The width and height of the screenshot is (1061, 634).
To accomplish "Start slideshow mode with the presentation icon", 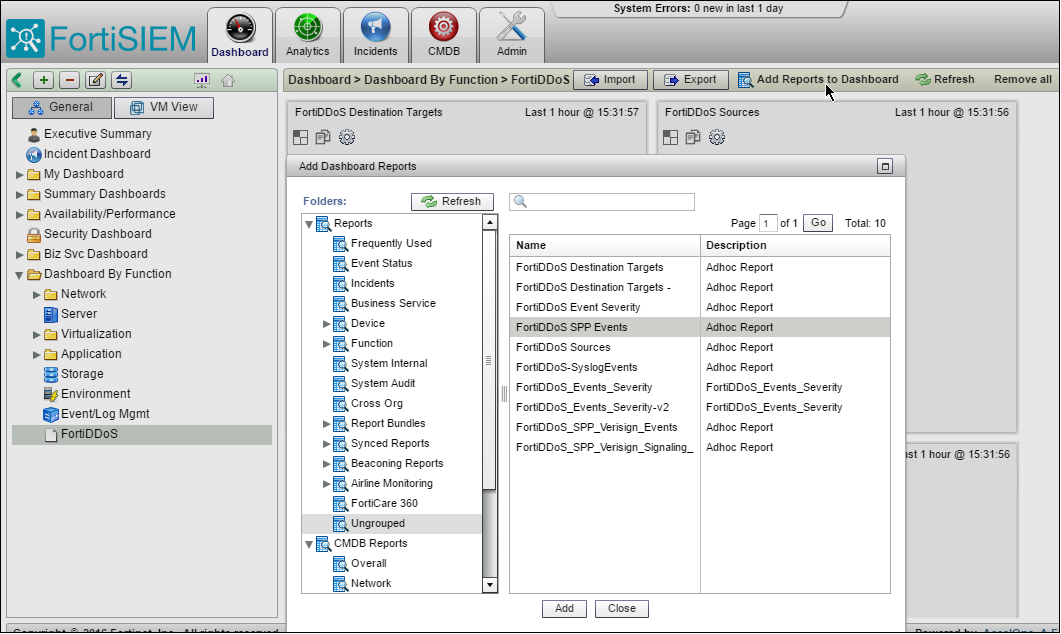I will pyautogui.click(x=201, y=79).
